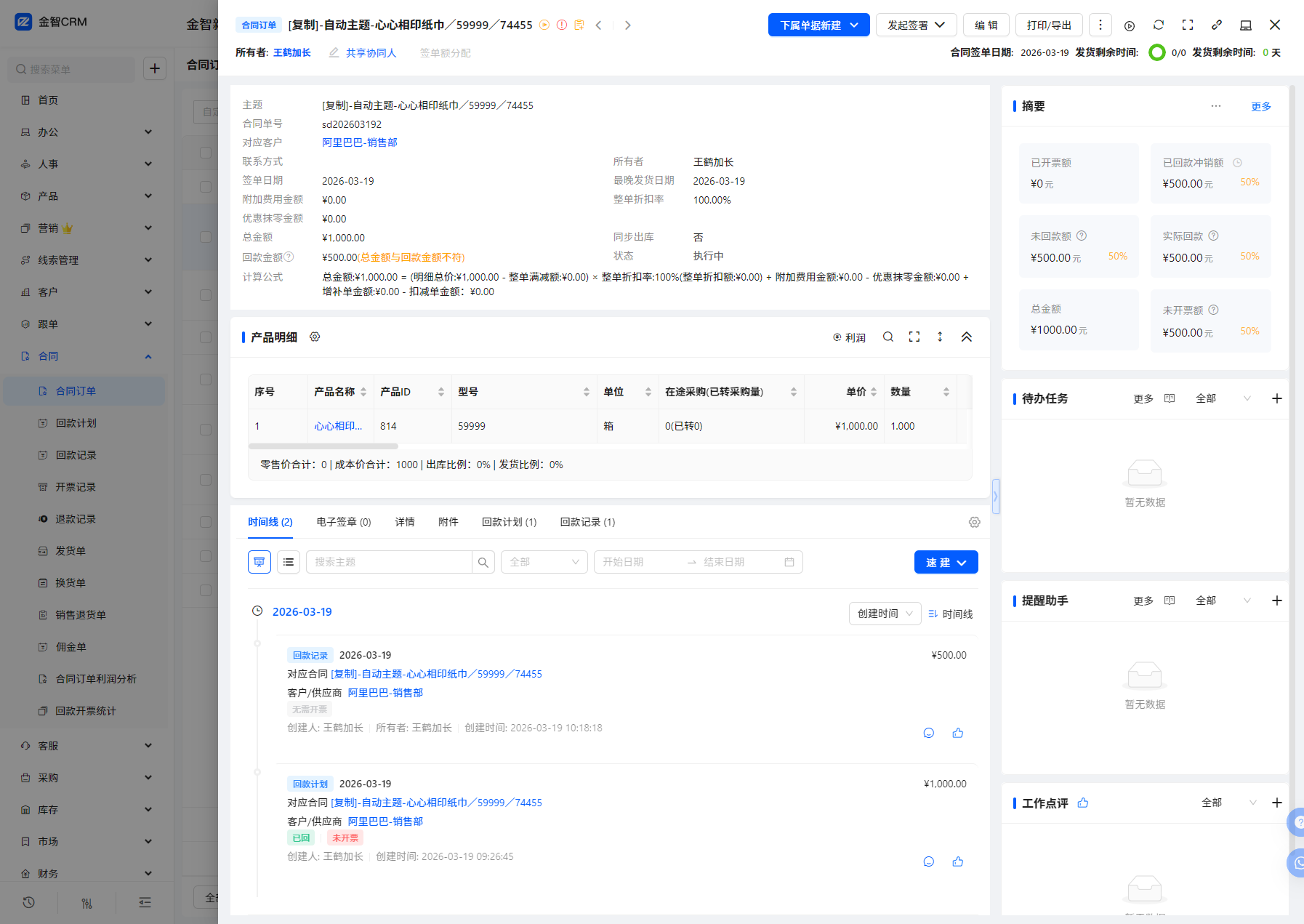Open product detail settings gear

tap(315, 337)
